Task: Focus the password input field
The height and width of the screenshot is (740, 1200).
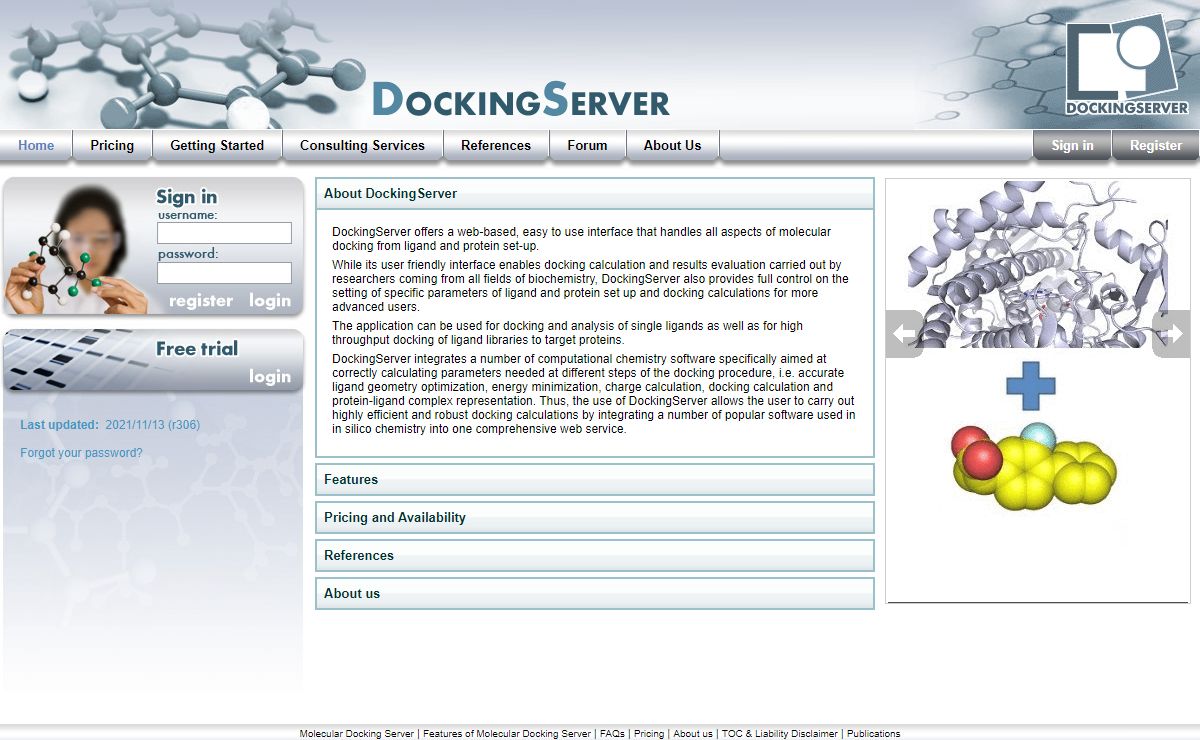Action: (x=224, y=273)
